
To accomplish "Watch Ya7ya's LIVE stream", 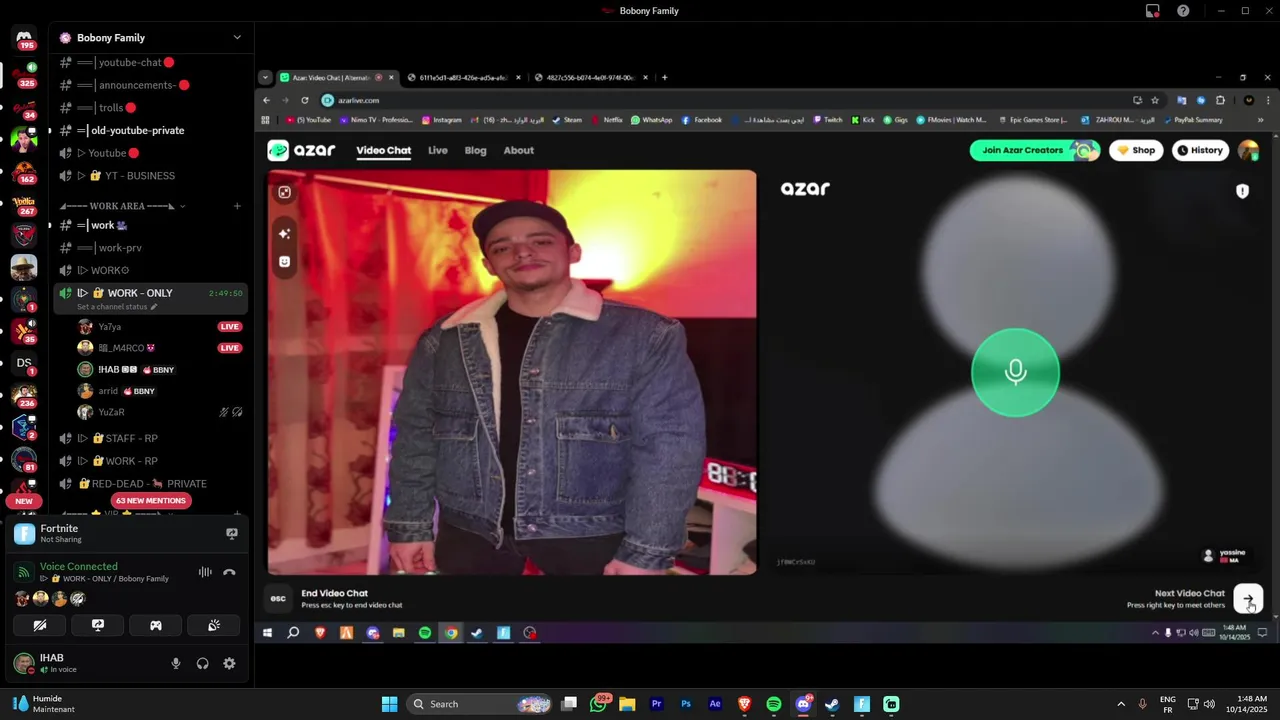I will [x=230, y=327].
